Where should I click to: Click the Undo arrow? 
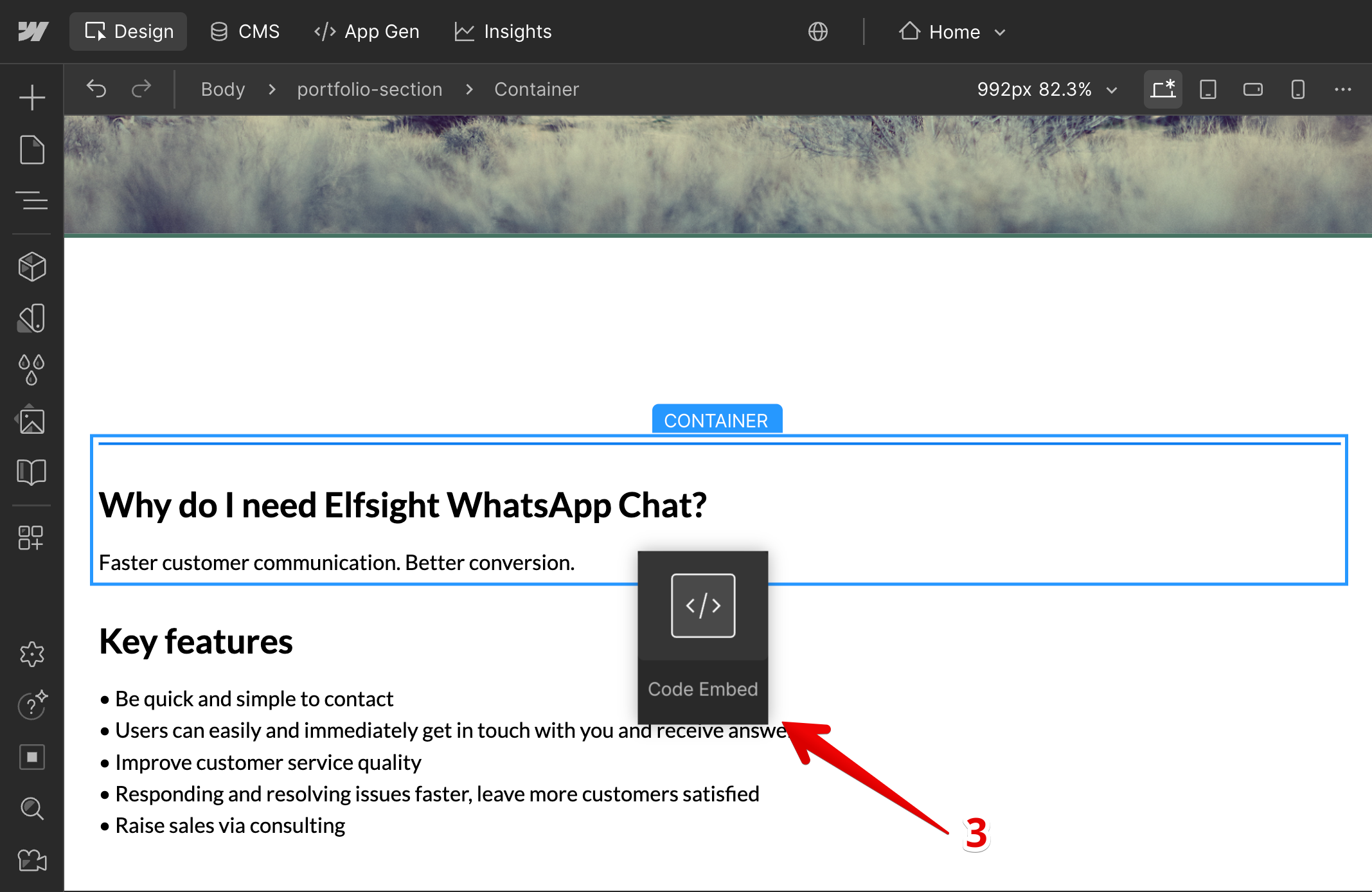[x=96, y=89]
